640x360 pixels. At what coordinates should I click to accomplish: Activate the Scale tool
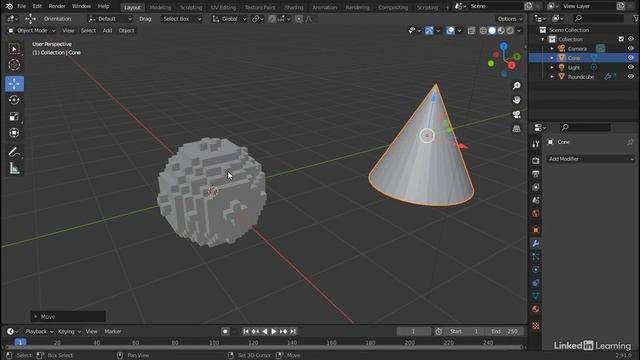tap(14, 117)
